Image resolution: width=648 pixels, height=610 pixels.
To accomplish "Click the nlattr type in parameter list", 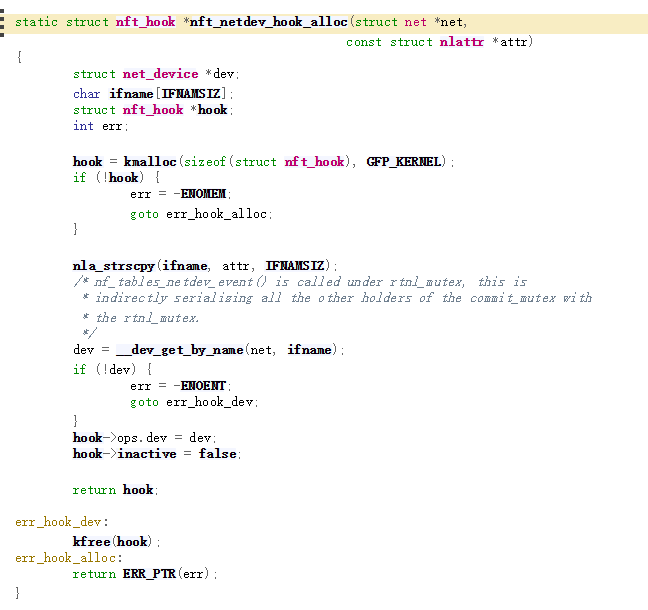I will (462, 42).
